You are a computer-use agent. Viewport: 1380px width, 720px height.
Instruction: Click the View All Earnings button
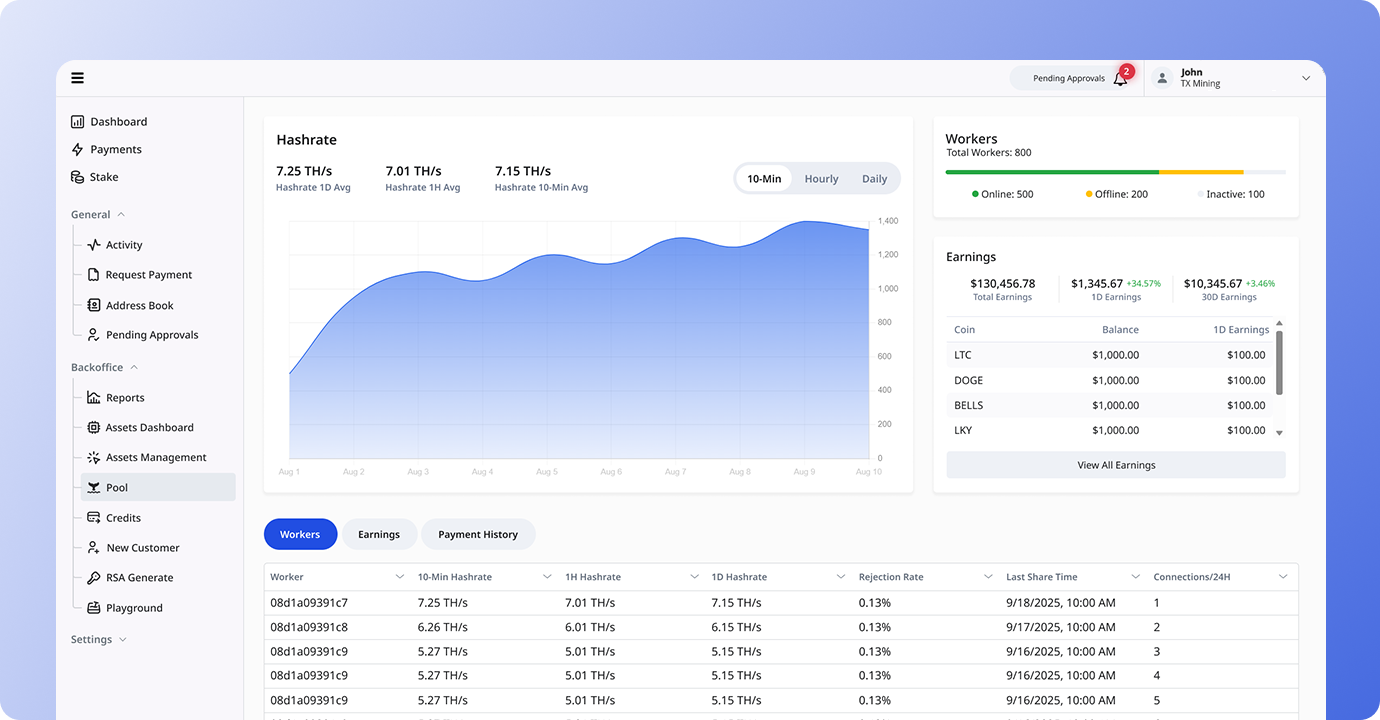point(1115,465)
